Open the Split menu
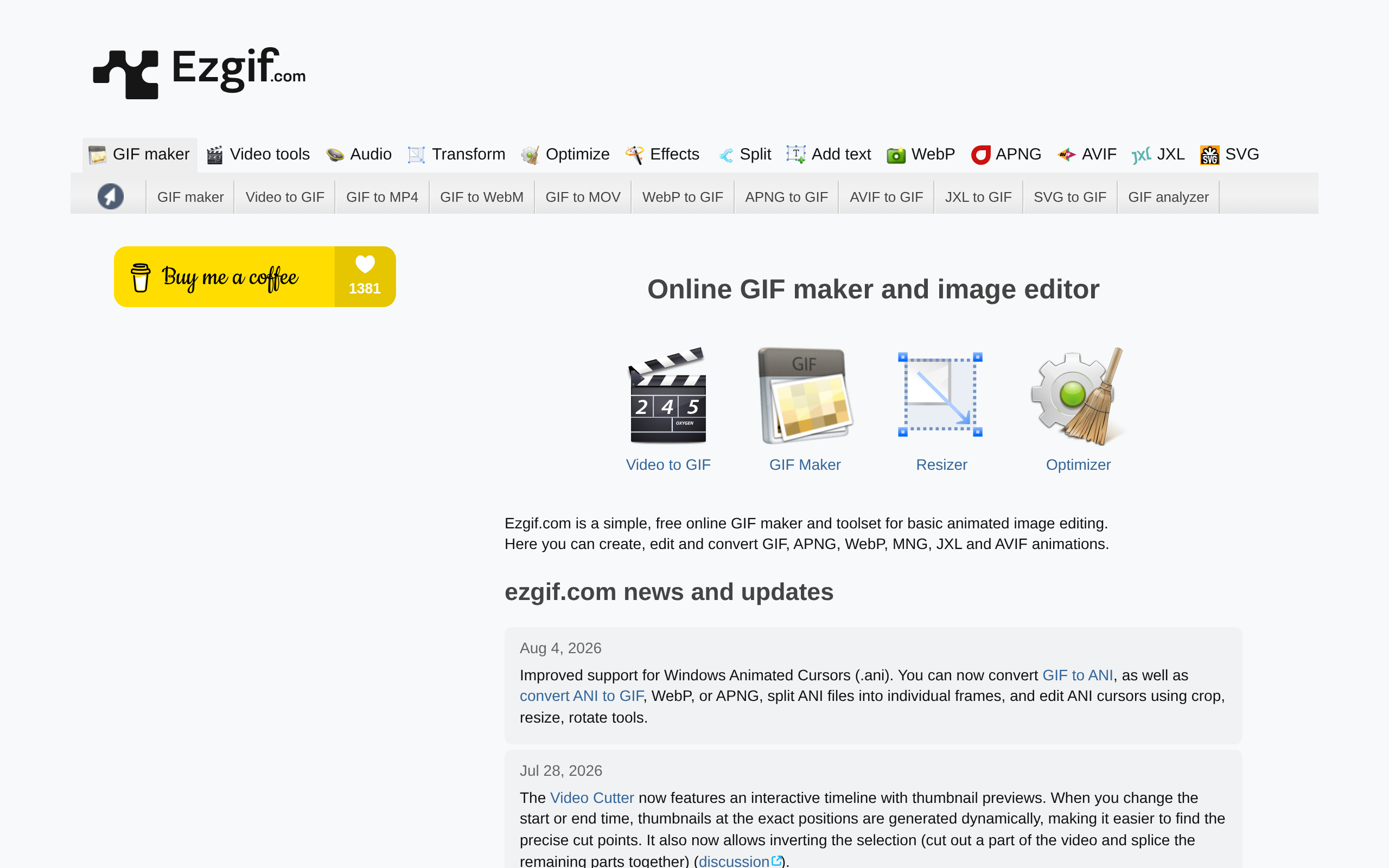1389x868 pixels. tap(744, 155)
